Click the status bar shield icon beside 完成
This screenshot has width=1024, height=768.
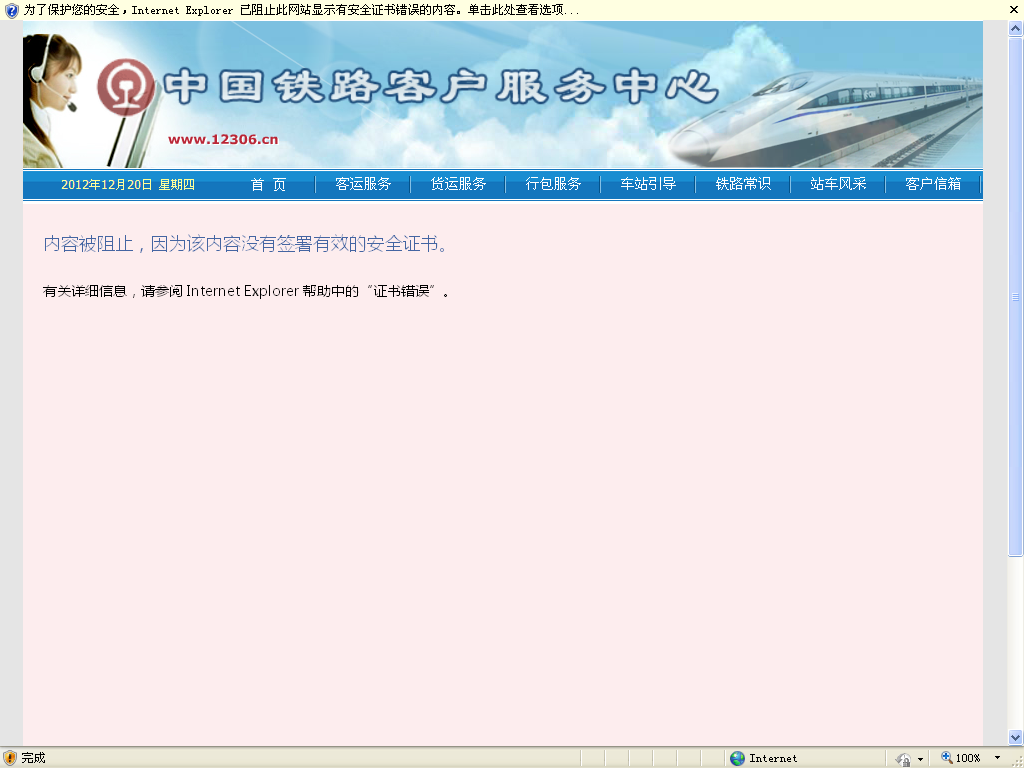point(9,758)
